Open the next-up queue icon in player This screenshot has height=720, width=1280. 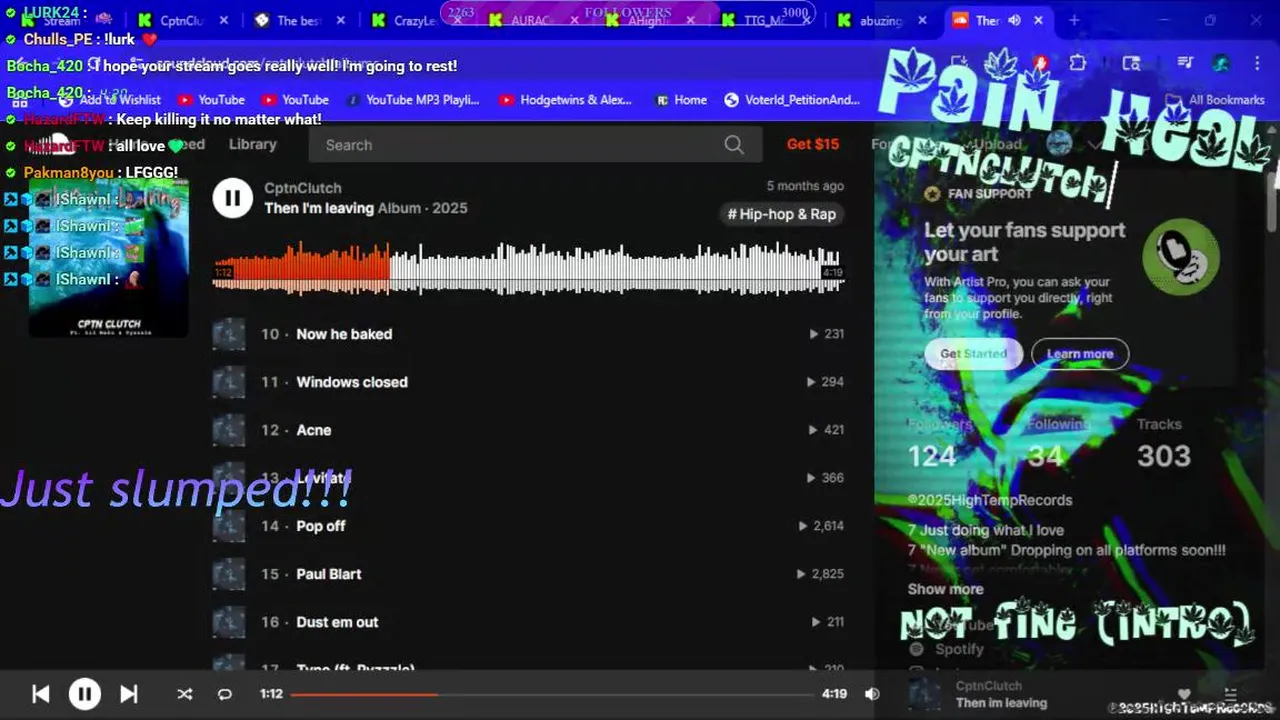click(1231, 694)
